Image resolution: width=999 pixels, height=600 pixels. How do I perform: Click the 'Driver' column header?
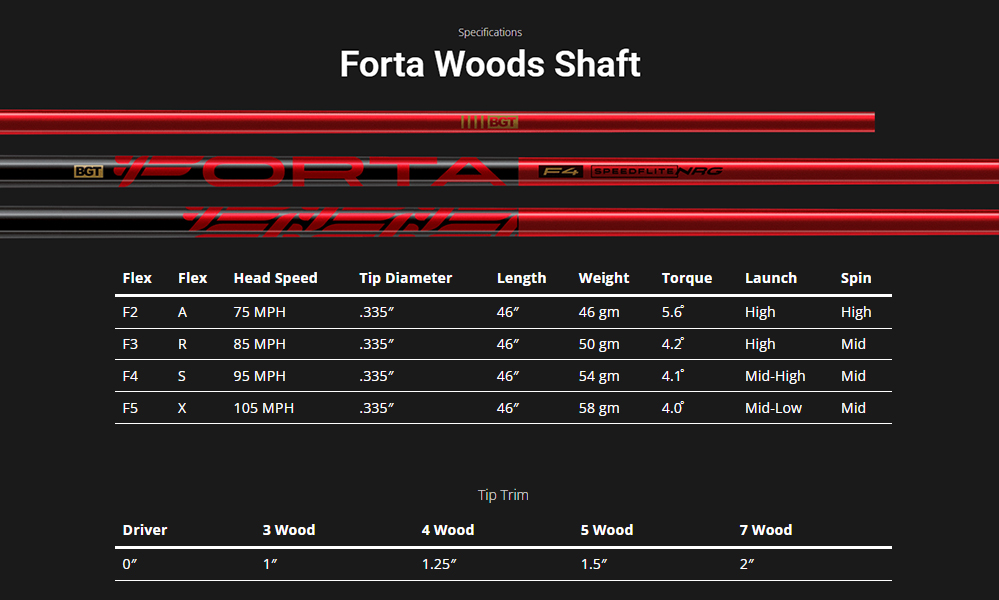(145, 530)
